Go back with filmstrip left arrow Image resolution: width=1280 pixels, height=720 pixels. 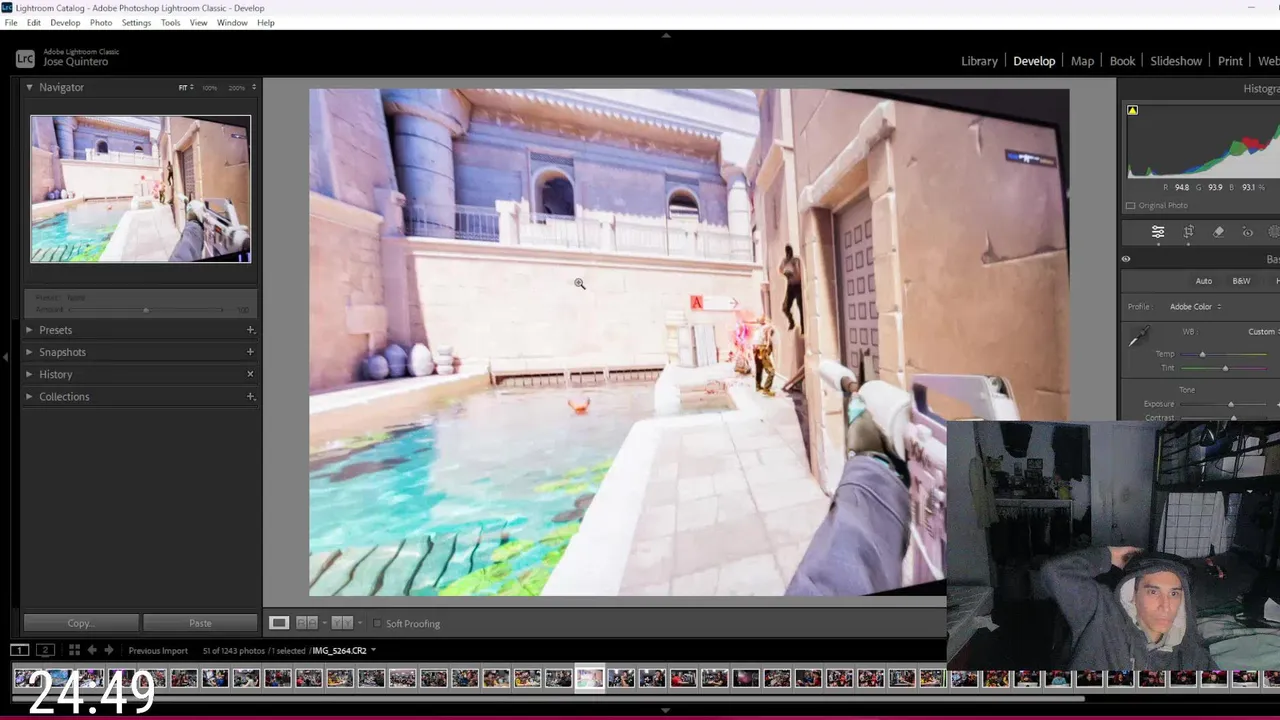pyautogui.click(x=92, y=650)
